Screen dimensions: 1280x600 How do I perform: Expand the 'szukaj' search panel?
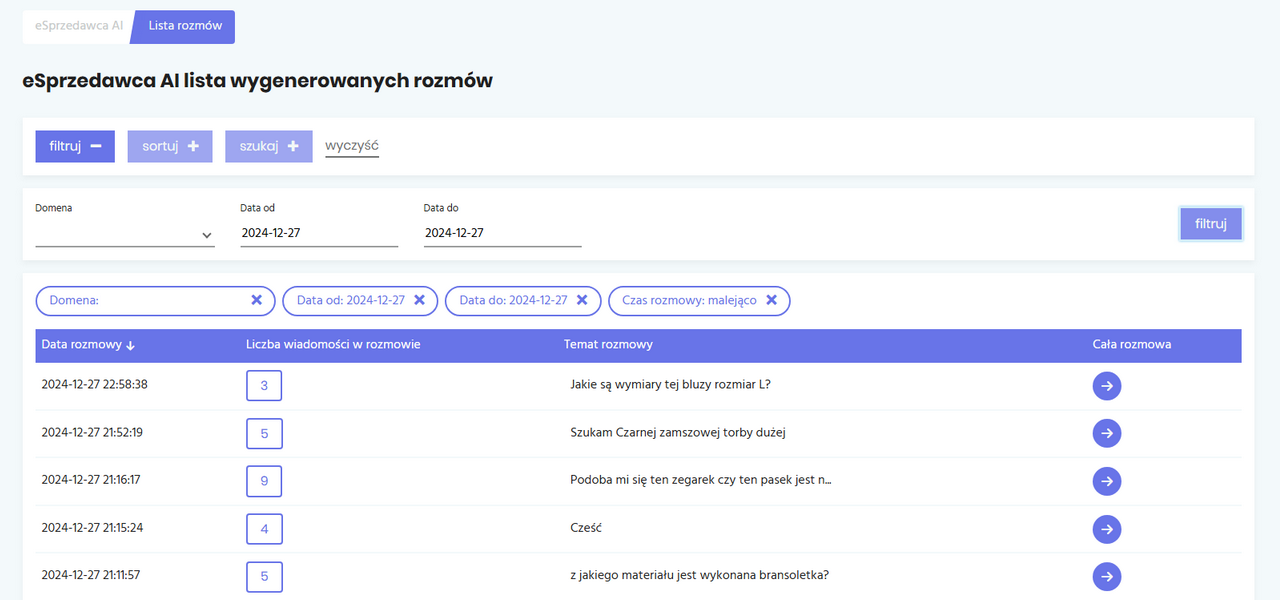[x=268, y=146]
